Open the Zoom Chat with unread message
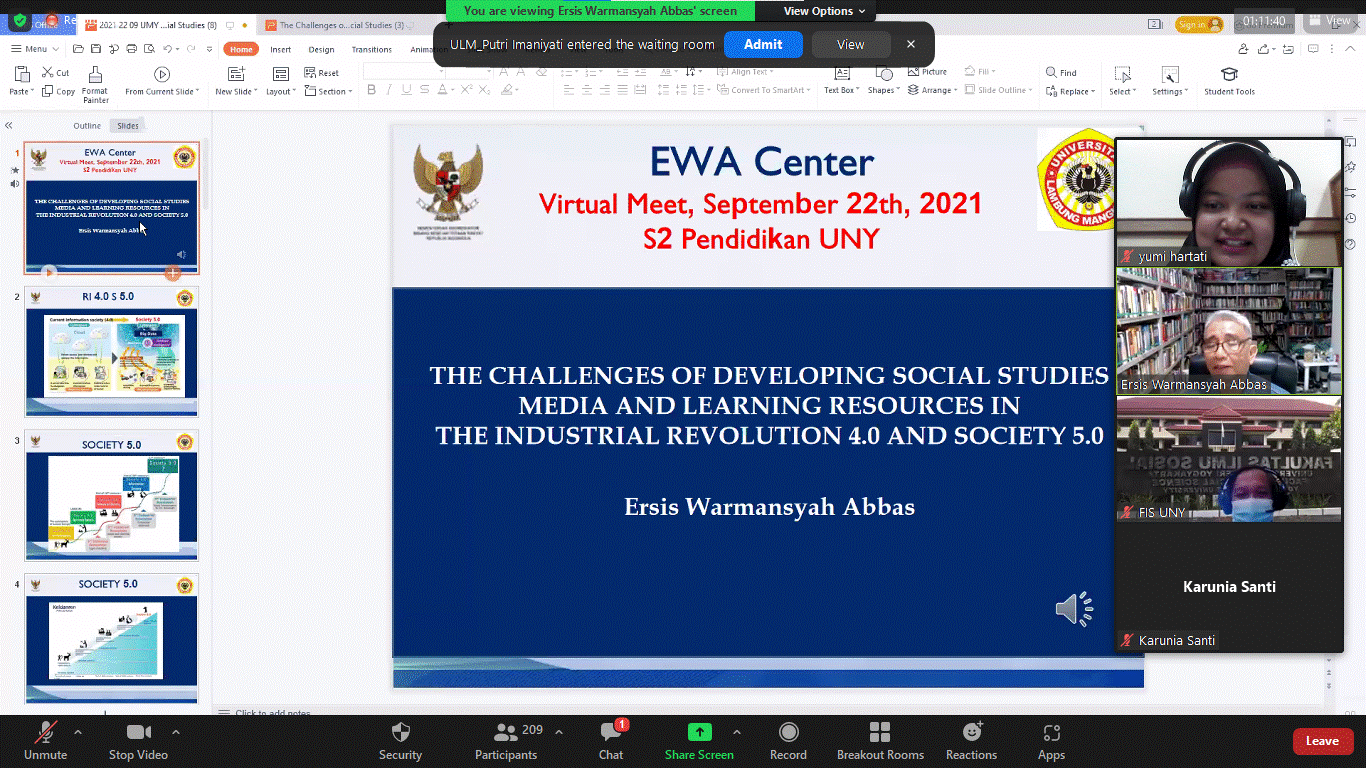 point(611,733)
